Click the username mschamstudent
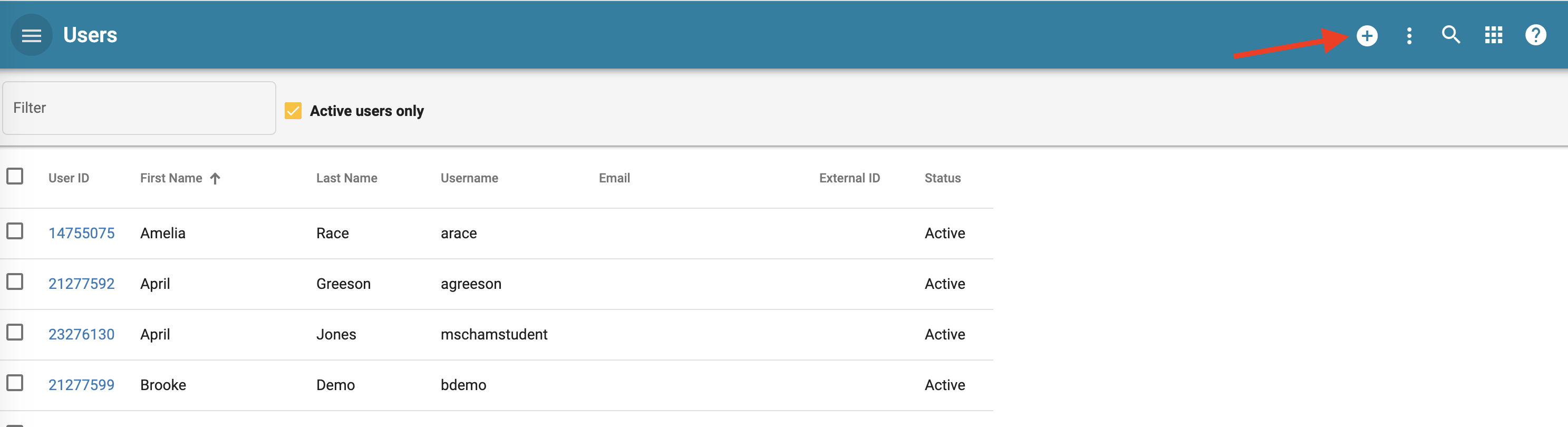Screen dimensions: 1568x427 click(493, 334)
